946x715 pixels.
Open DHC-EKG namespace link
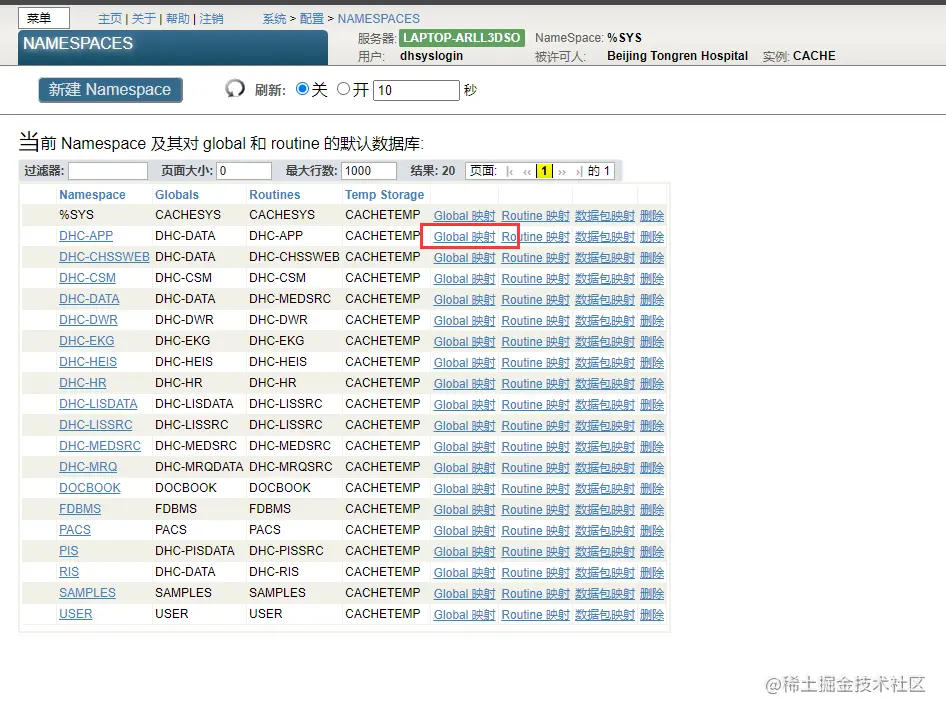(86, 341)
